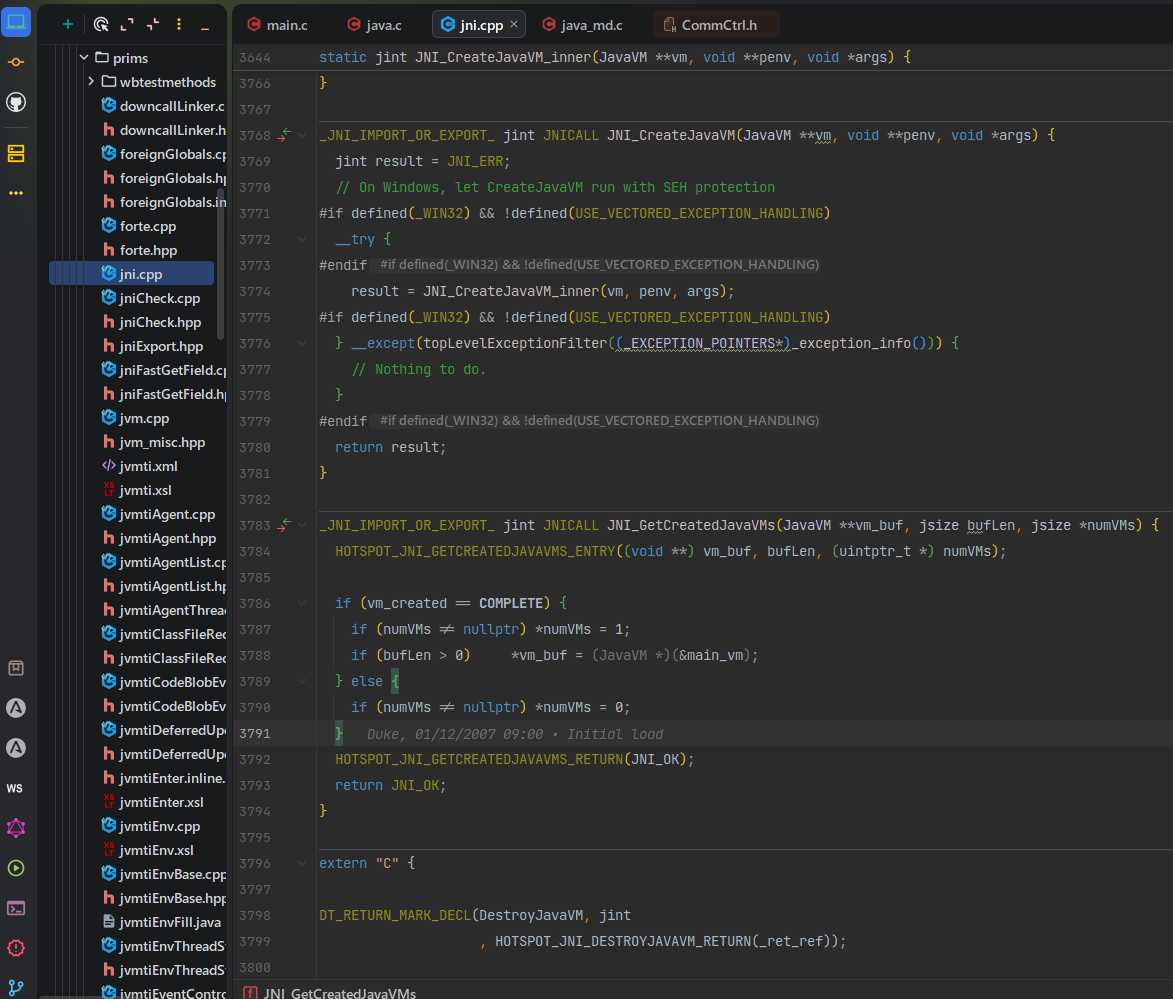Image resolution: width=1173 pixels, height=1000 pixels.
Task: Select jvmtiAgent.hpp in Project tree
Action: 159,538
